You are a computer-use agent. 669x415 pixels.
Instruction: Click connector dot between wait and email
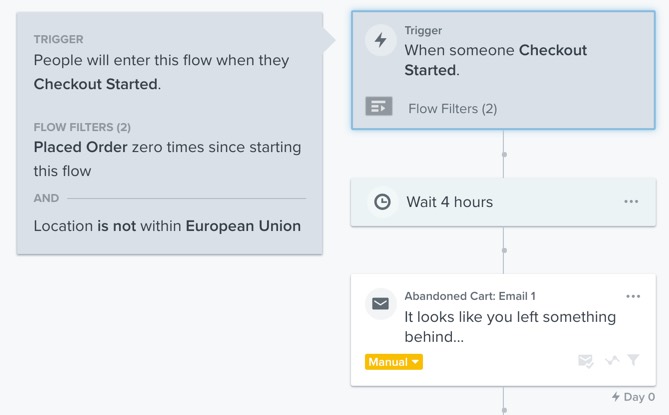click(504, 250)
